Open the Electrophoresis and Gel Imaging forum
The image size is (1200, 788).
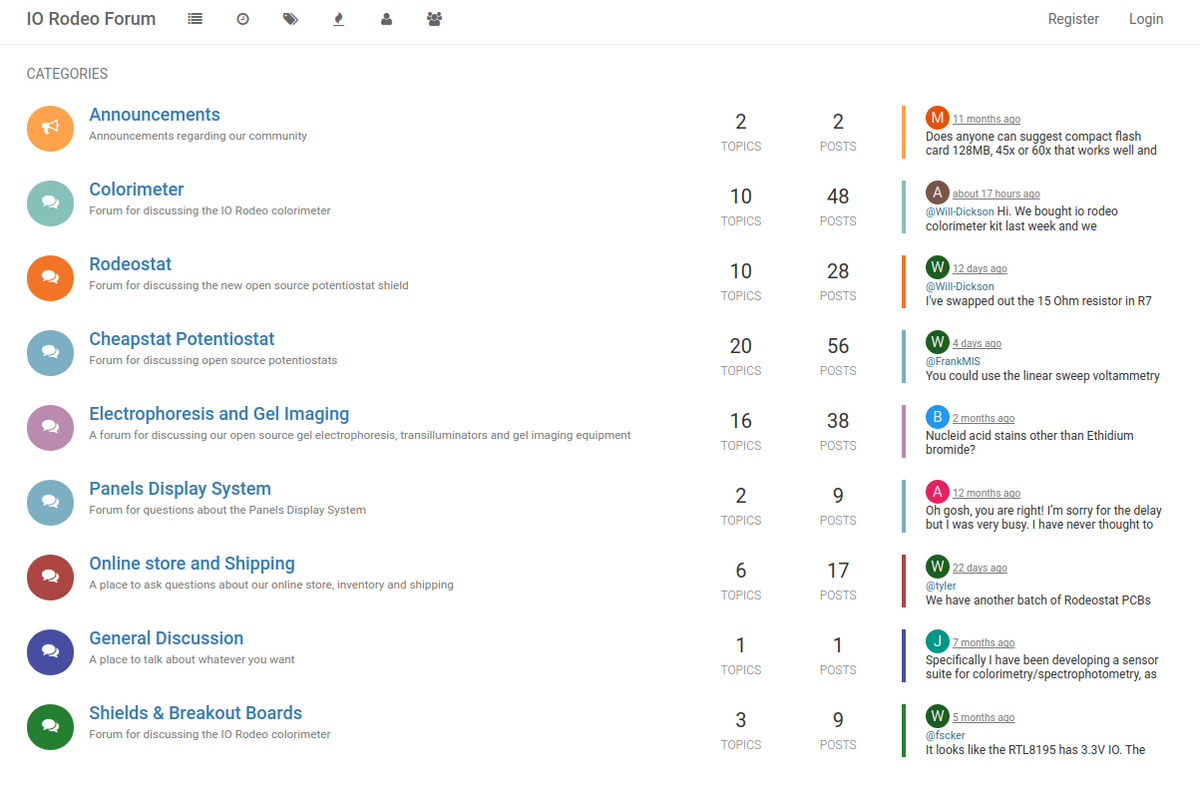(218, 413)
